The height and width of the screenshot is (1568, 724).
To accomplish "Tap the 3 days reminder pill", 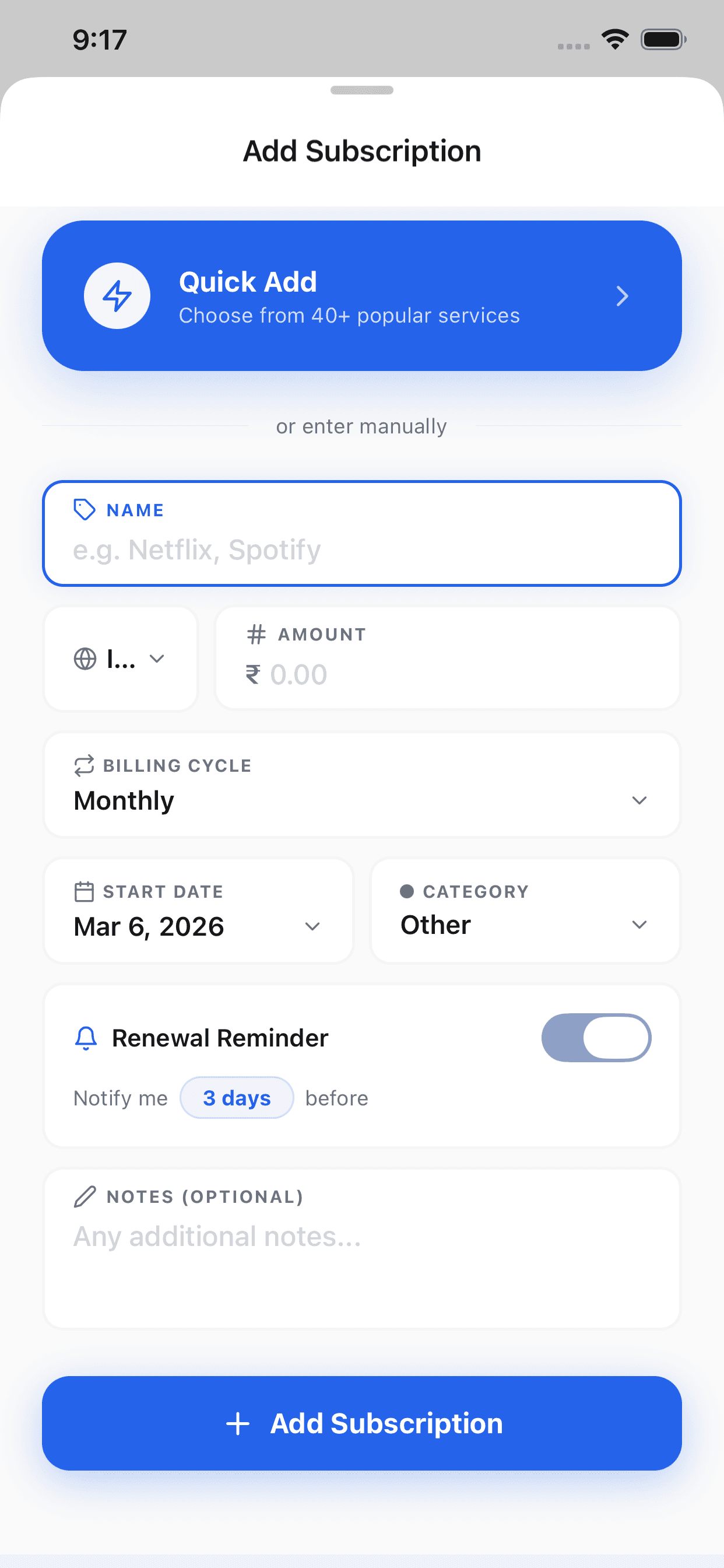I will pos(237,1097).
